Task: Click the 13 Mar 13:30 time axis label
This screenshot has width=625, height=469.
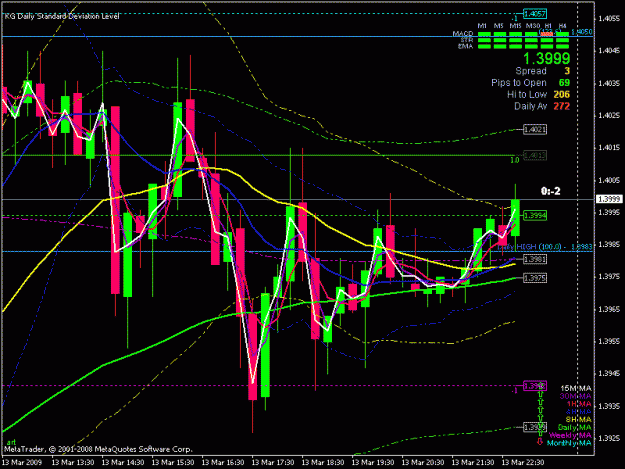Action: point(73,462)
